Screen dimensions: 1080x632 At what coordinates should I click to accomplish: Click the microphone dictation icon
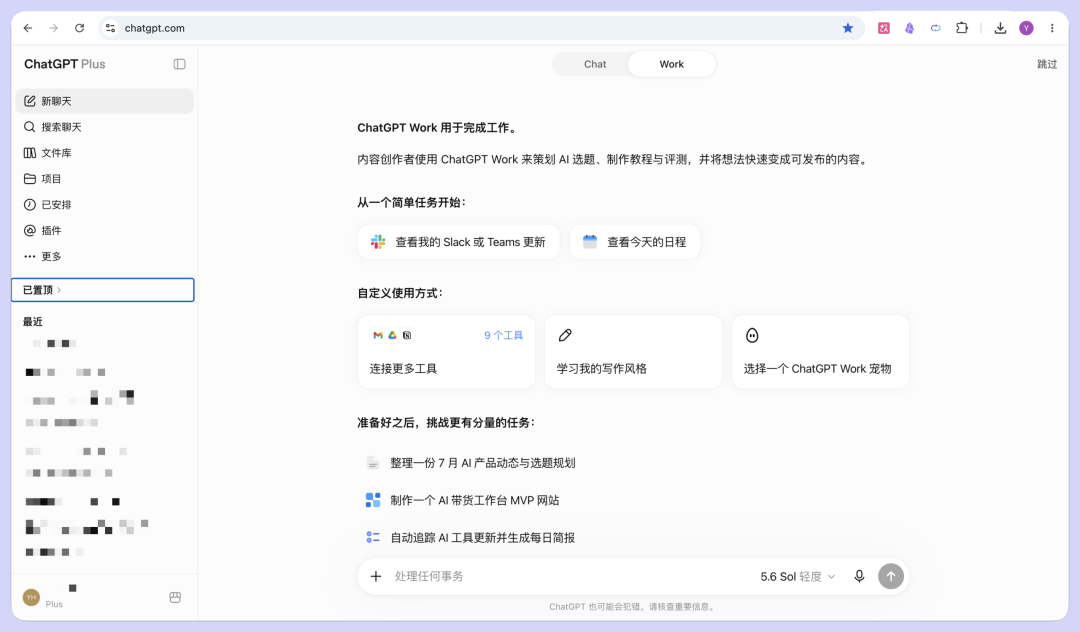[859, 576]
